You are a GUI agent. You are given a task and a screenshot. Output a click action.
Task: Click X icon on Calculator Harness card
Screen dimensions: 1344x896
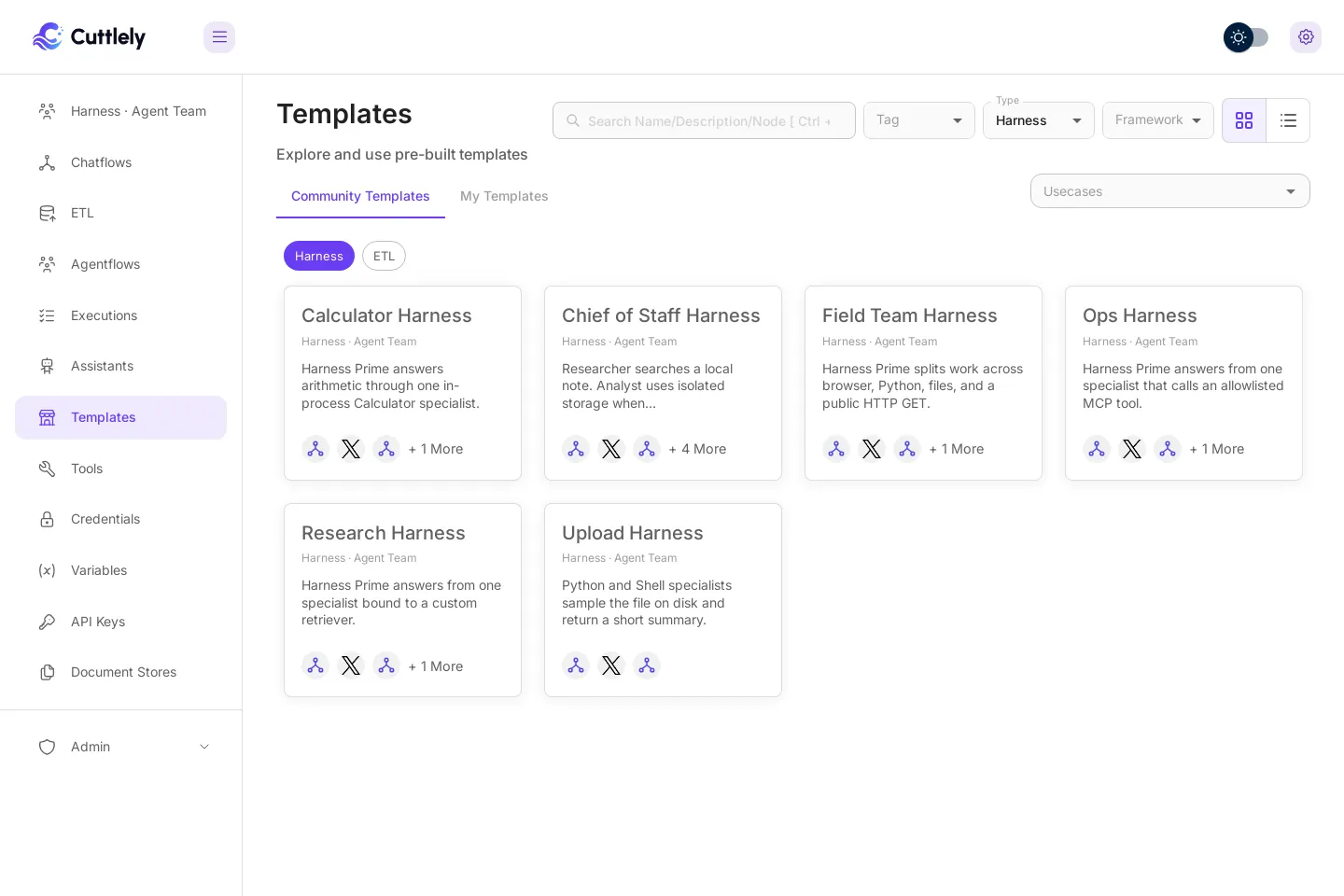tap(351, 449)
